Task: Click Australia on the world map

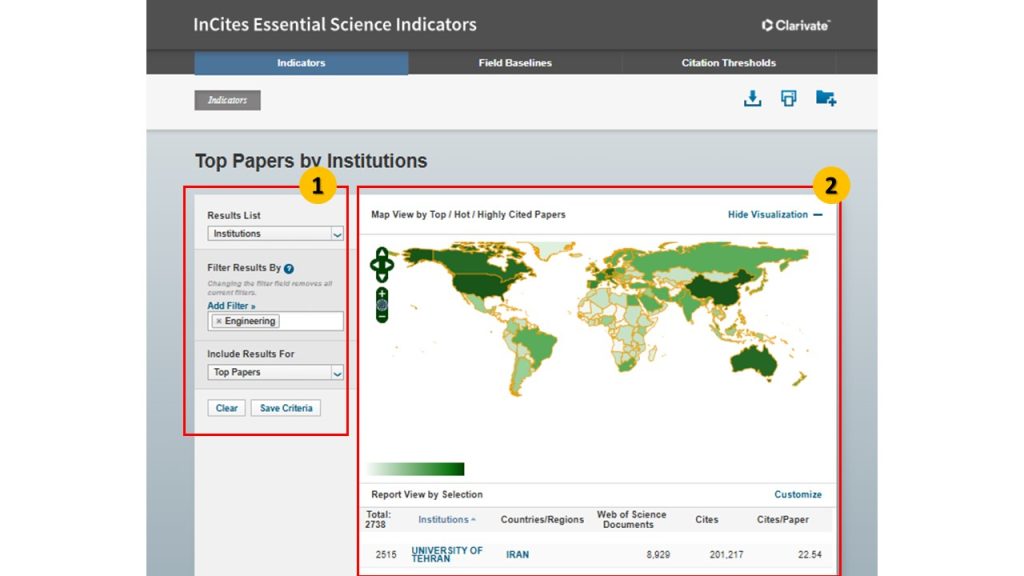Action: click(x=754, y=360)
